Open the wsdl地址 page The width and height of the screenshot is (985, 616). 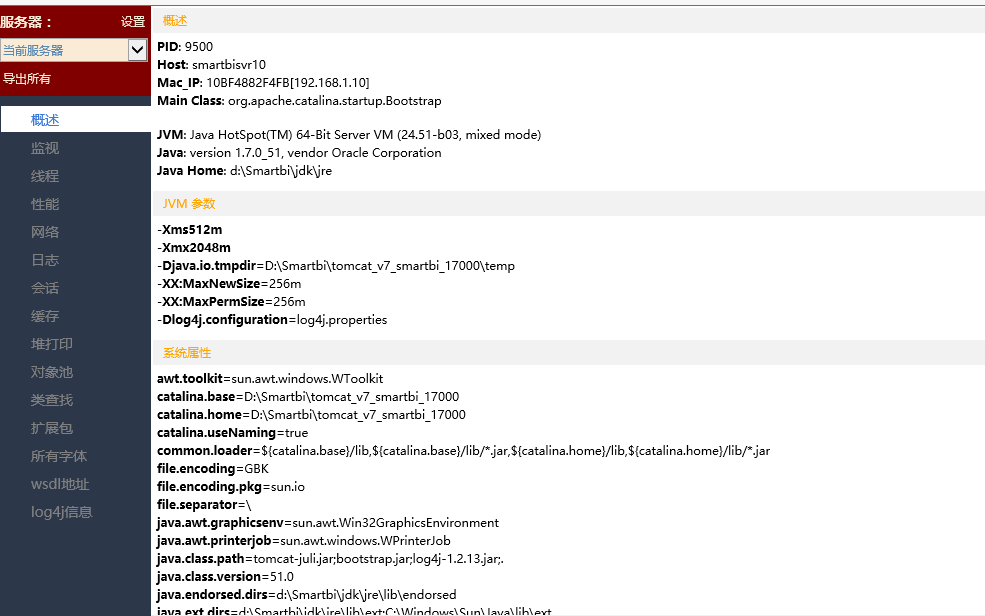click(60, 484)
